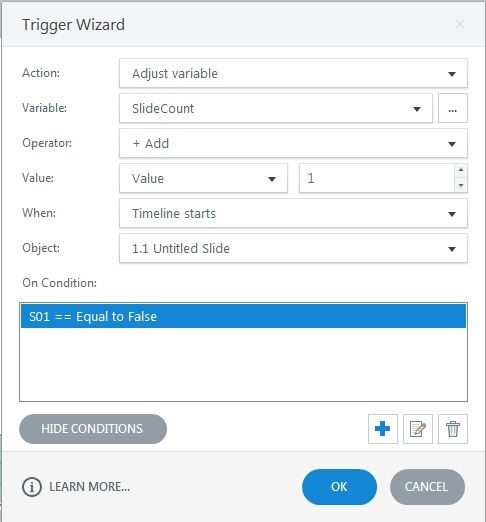The height and width of the screenshot is (522, 486).
Task: Open the Learn More link
Action: pyautogui.click(x=89, y=487)
